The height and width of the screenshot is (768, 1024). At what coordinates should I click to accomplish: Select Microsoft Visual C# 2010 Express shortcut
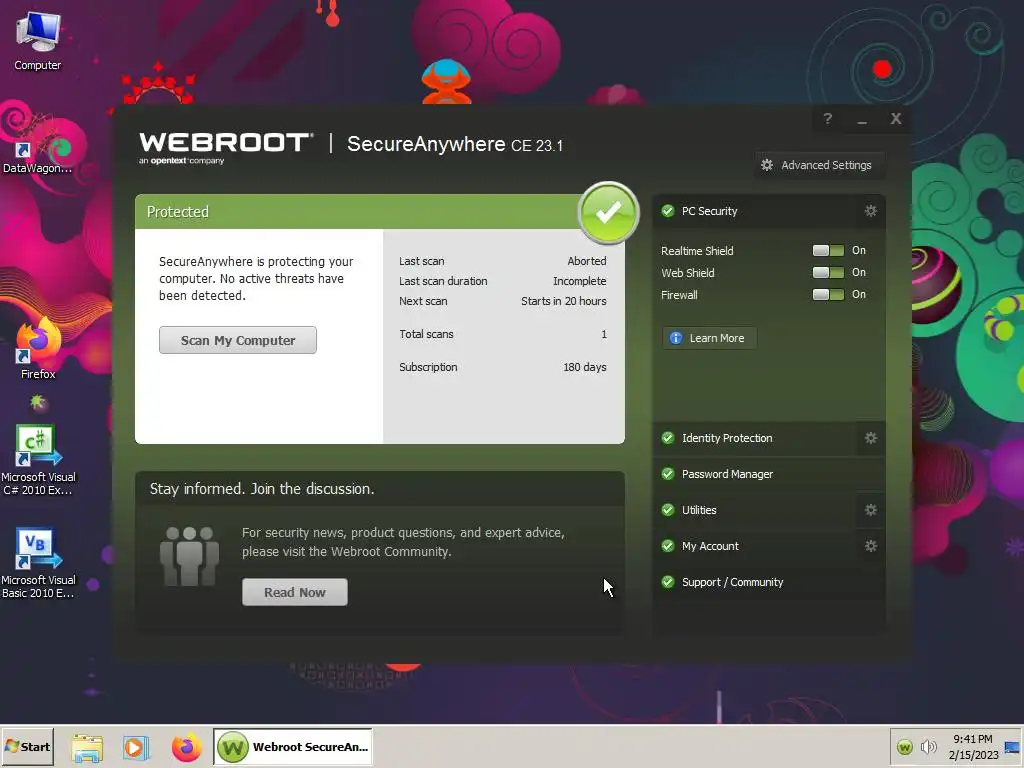[x=38, y=460]
